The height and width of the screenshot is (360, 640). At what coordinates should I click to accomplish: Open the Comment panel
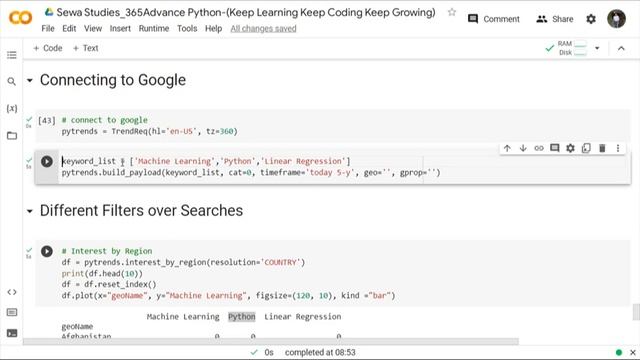494,19
